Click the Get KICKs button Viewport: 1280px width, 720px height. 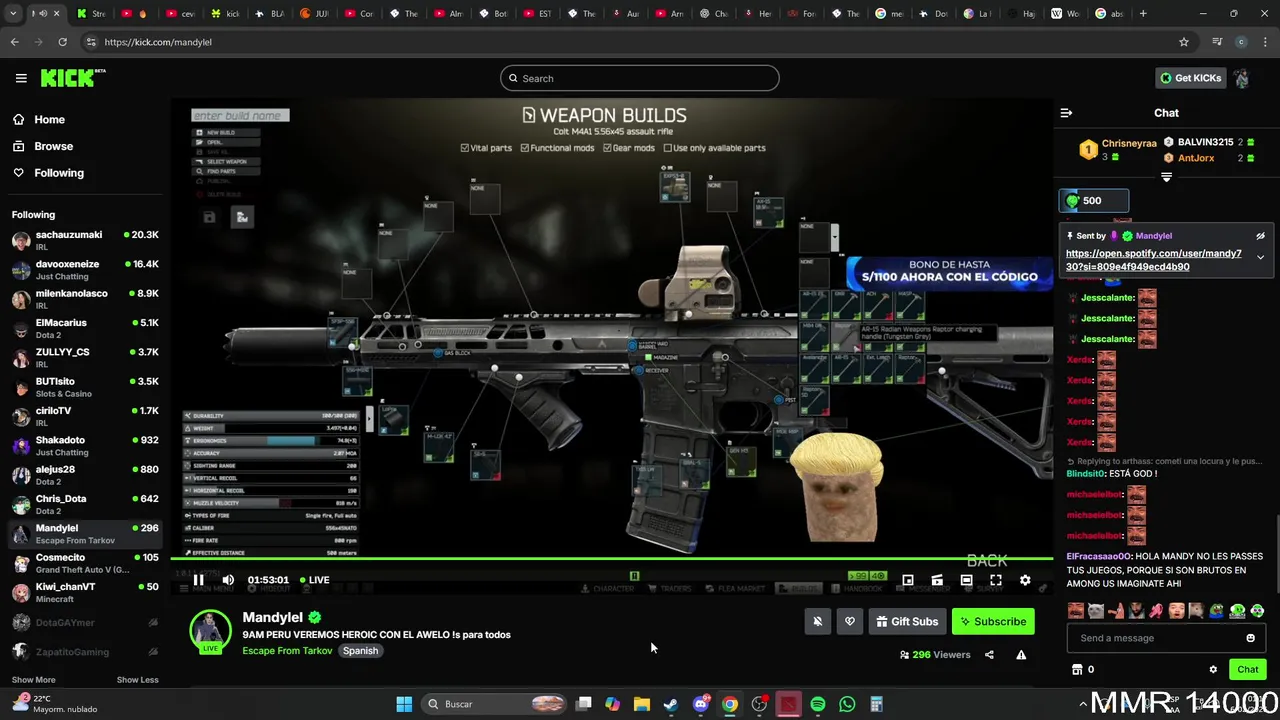[1190, 78]
